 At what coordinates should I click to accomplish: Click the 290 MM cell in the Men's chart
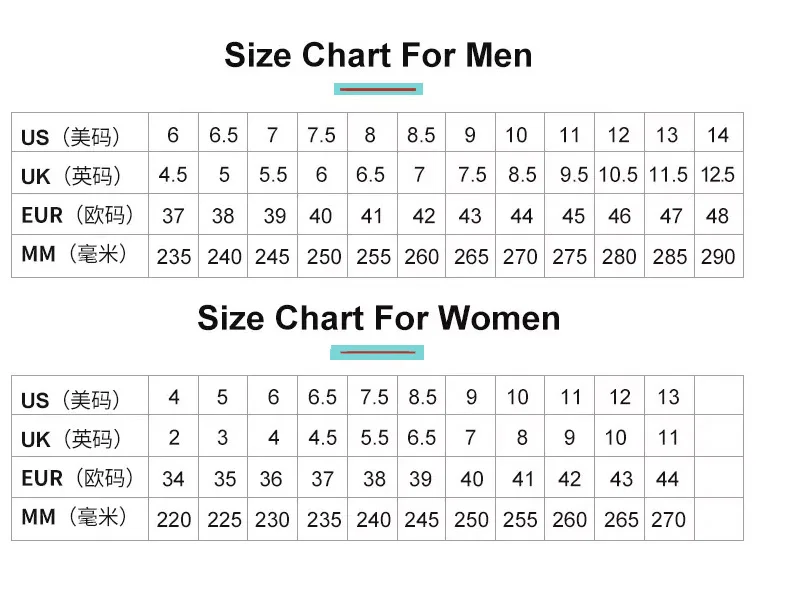pos(718,257)
